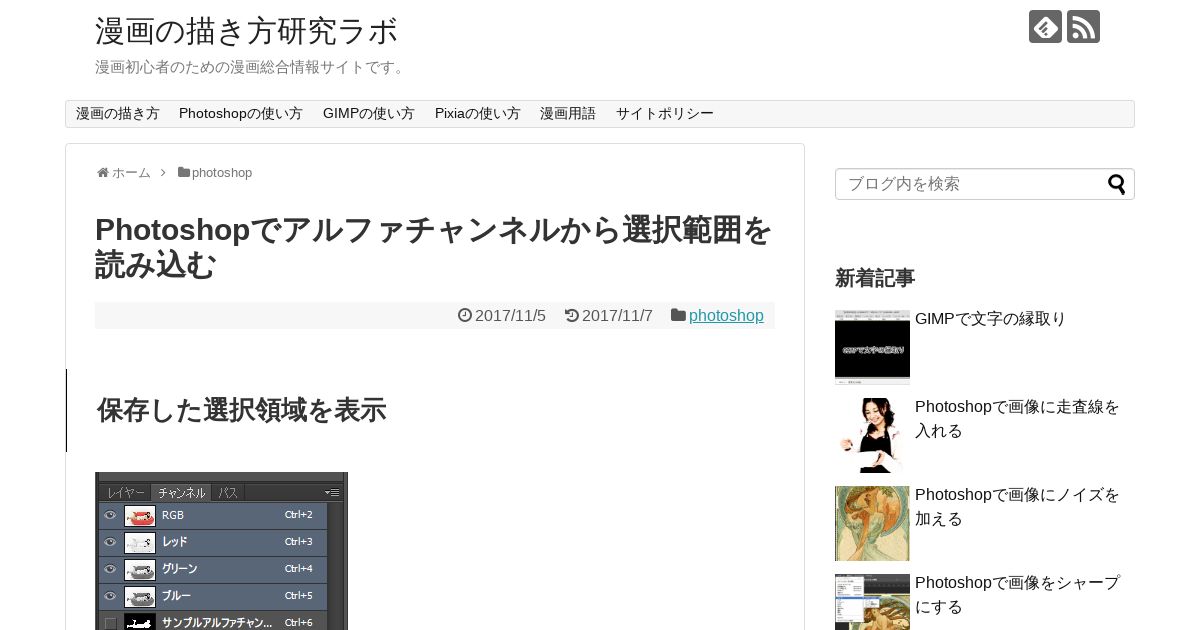Select ブルー channel row thumbnail
The image size is (1200, 630).
pos(140,597)
